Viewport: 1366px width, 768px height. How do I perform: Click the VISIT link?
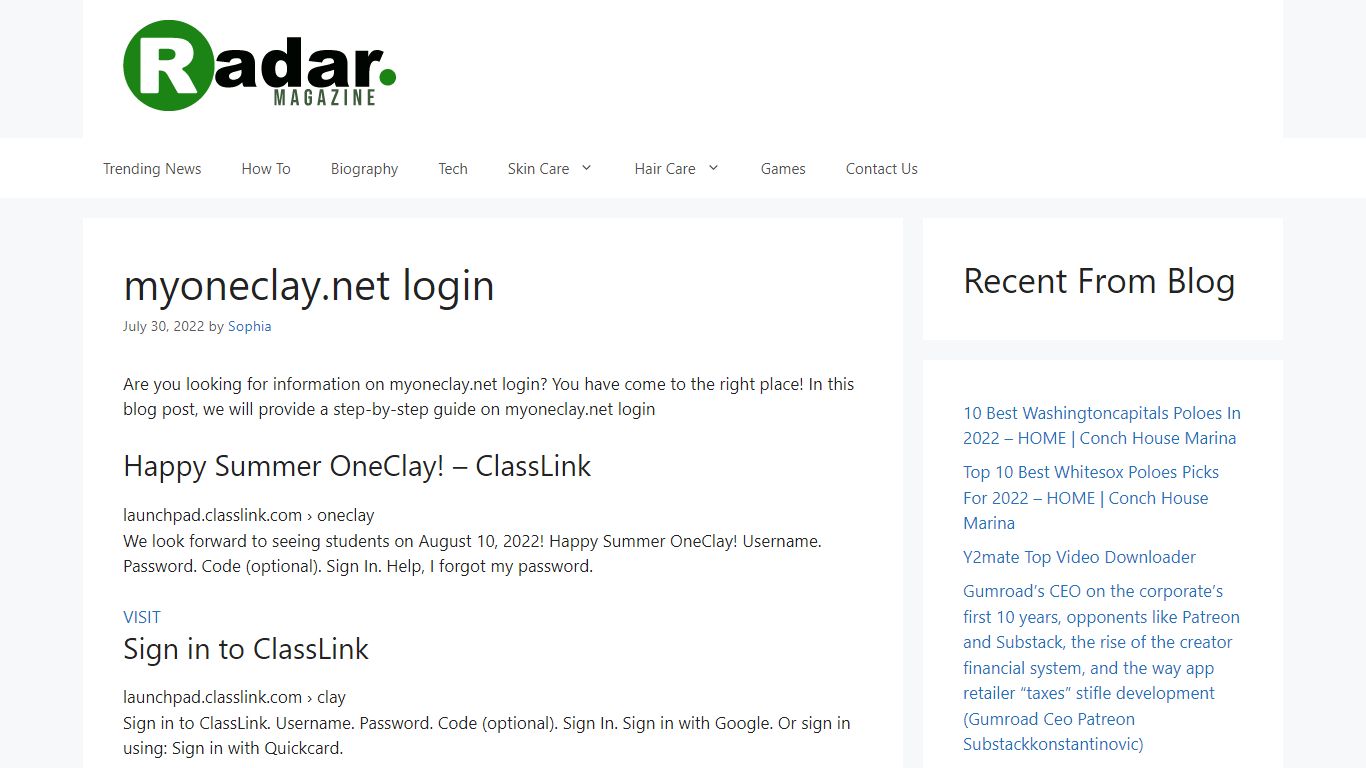pos(142,617)
